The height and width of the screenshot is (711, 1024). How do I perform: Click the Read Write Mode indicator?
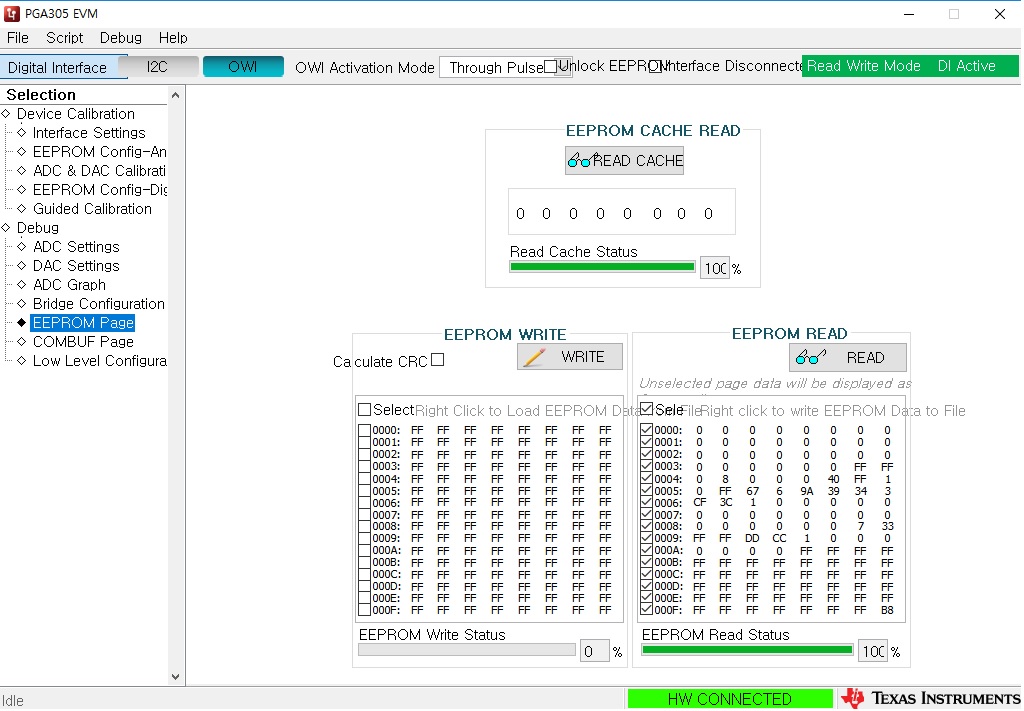pyautogui.click(x=863, y=66)
